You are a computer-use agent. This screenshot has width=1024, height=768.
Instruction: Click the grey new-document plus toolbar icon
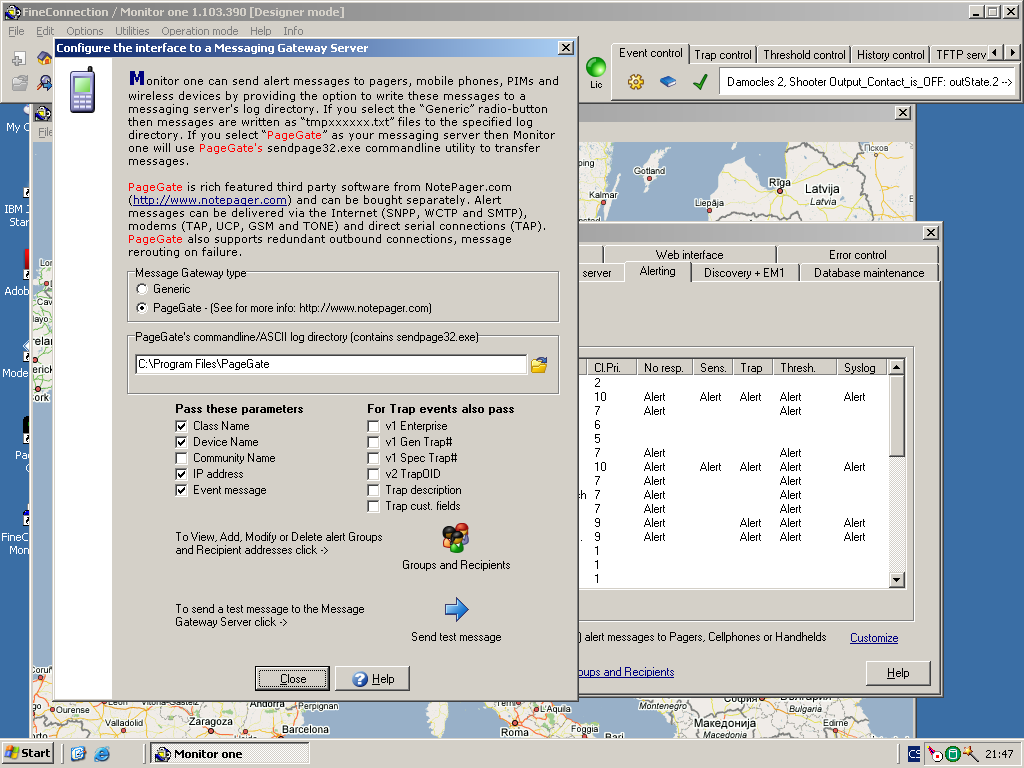click(x=19, y=59)
